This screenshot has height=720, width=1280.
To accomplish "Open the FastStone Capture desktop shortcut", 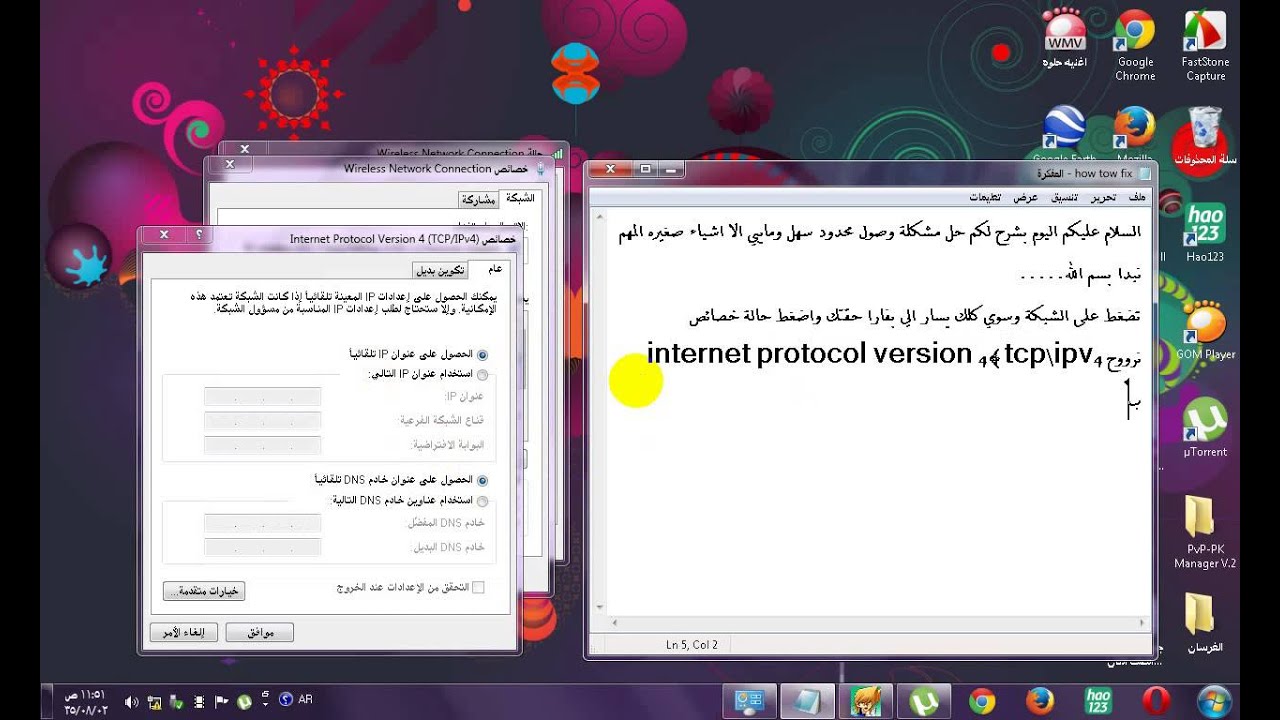I will tap(1205, 45).
